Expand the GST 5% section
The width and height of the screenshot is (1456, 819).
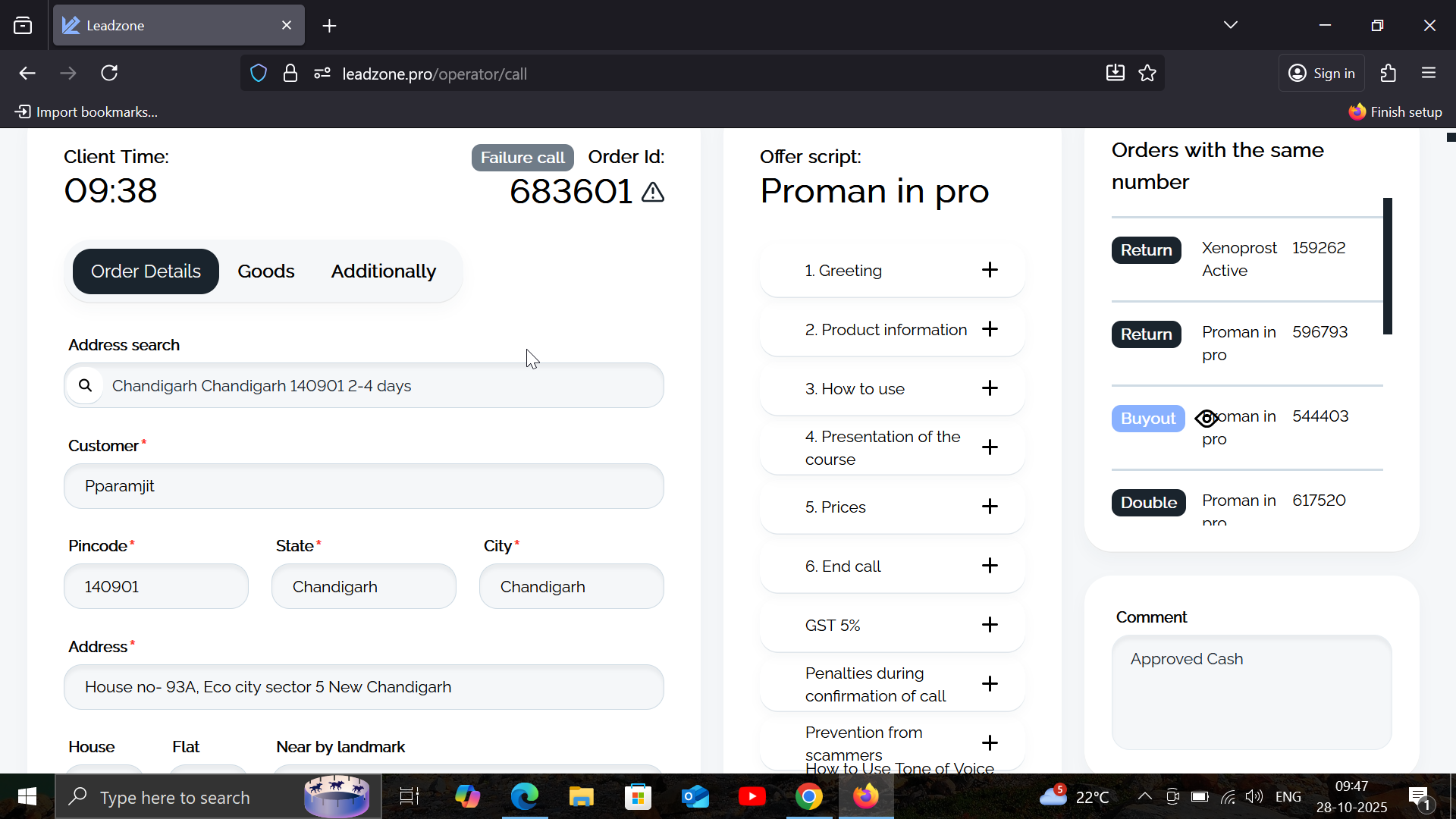[990, 625]
